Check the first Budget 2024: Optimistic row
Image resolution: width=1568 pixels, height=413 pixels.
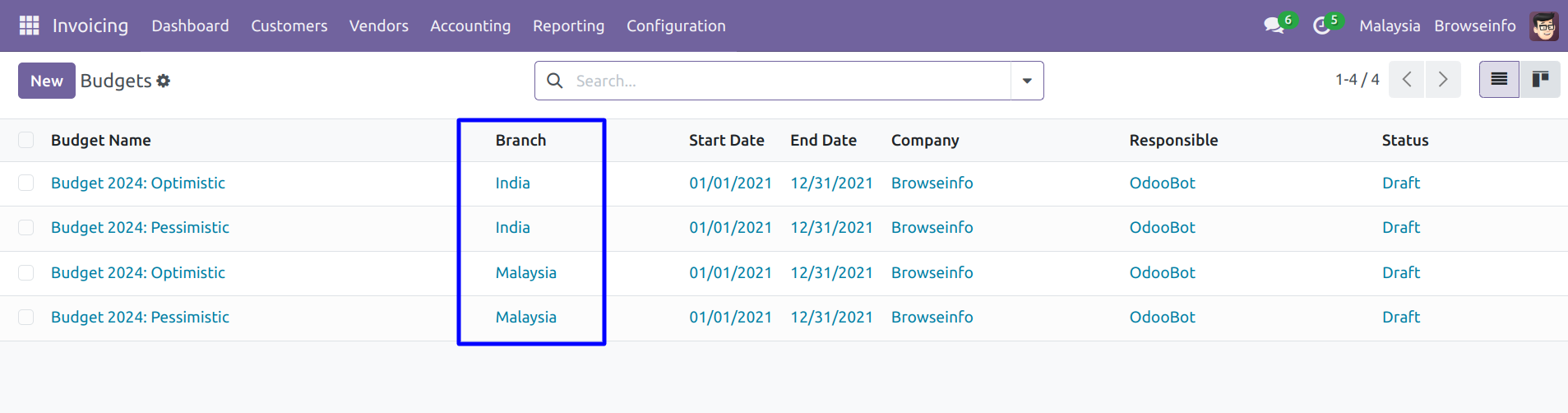click(26, 183)
